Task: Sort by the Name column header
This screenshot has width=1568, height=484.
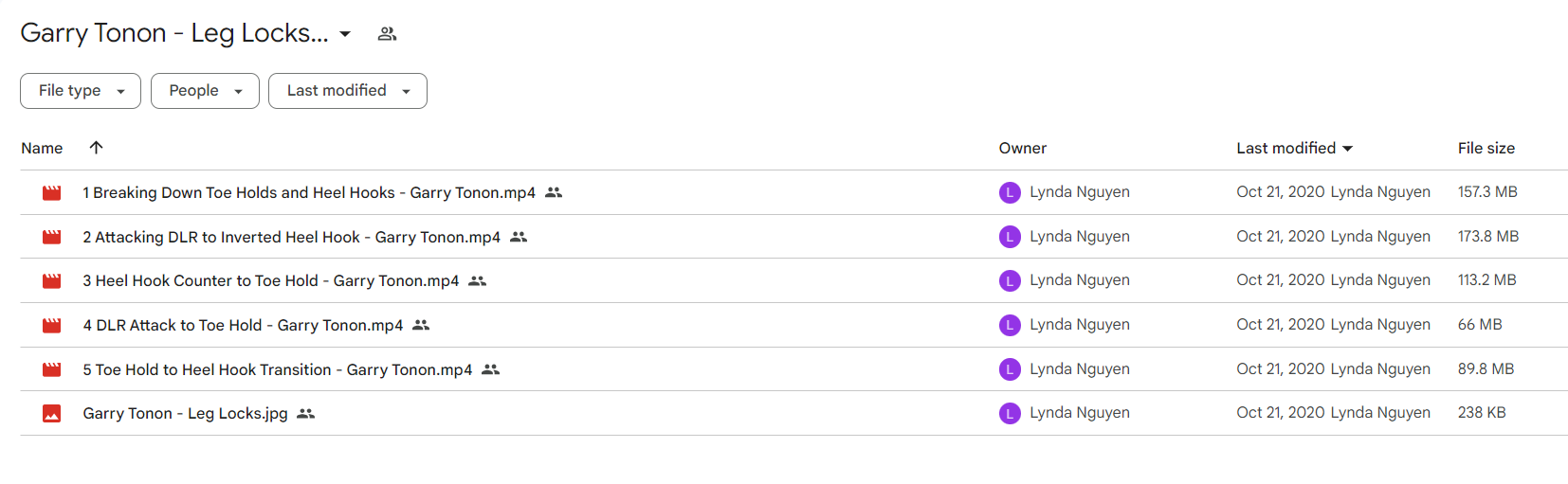Action: click(42, 149)
